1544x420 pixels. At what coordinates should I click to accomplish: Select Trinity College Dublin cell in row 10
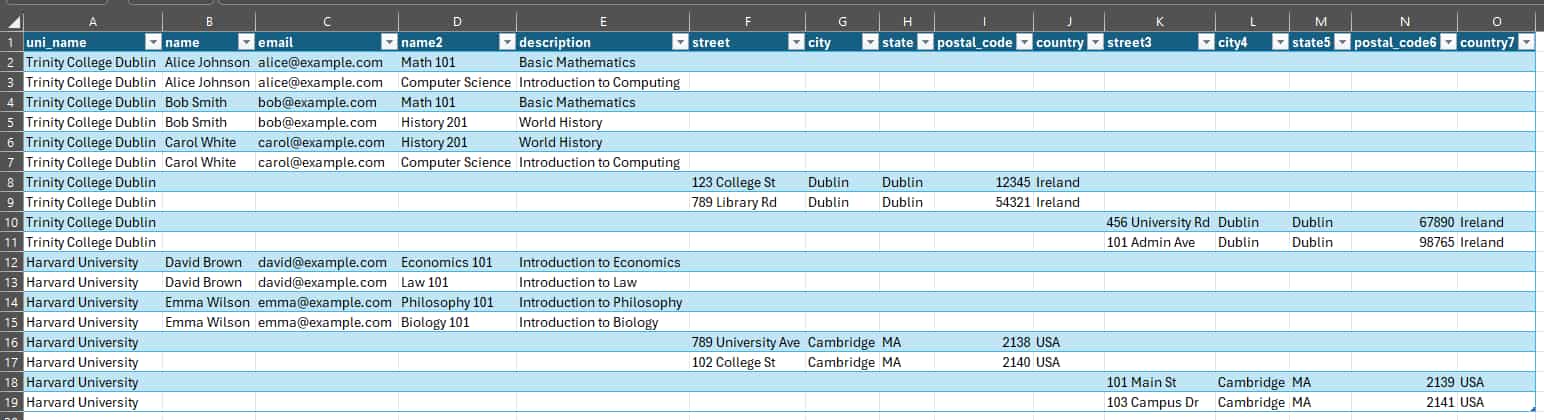93,222
